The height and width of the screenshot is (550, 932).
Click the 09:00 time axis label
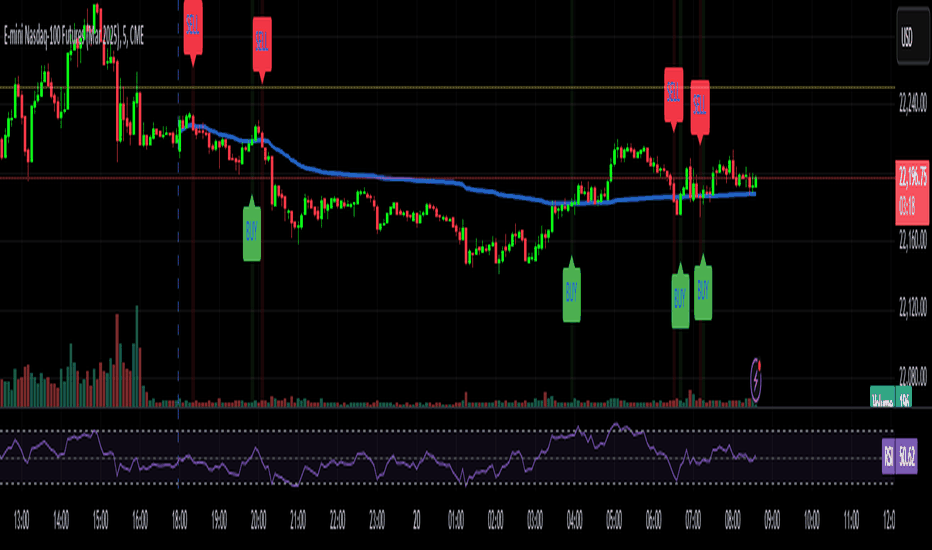click(x=772, y=520)
